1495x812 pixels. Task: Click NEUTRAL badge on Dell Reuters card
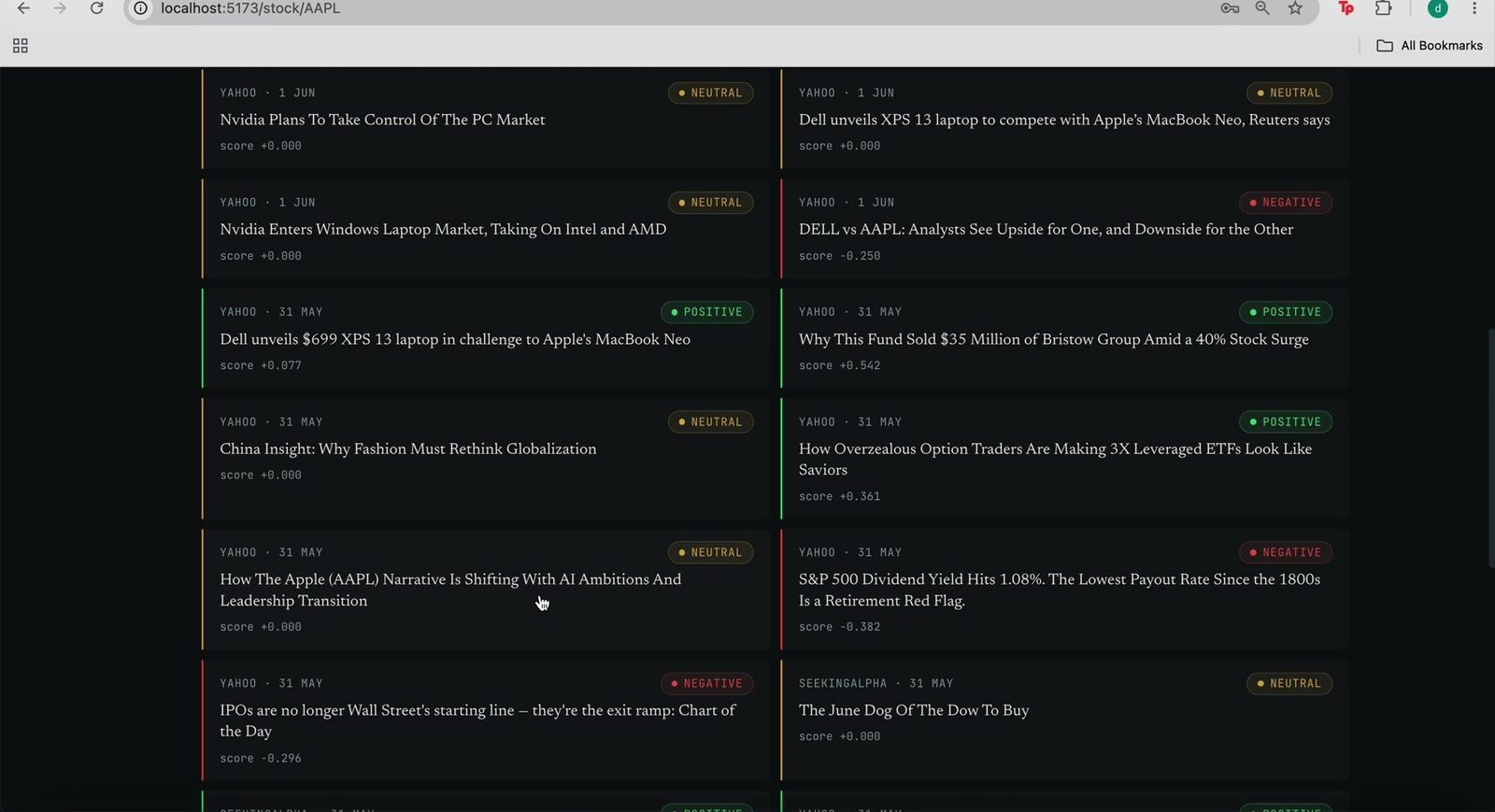tap(1289, 93)
